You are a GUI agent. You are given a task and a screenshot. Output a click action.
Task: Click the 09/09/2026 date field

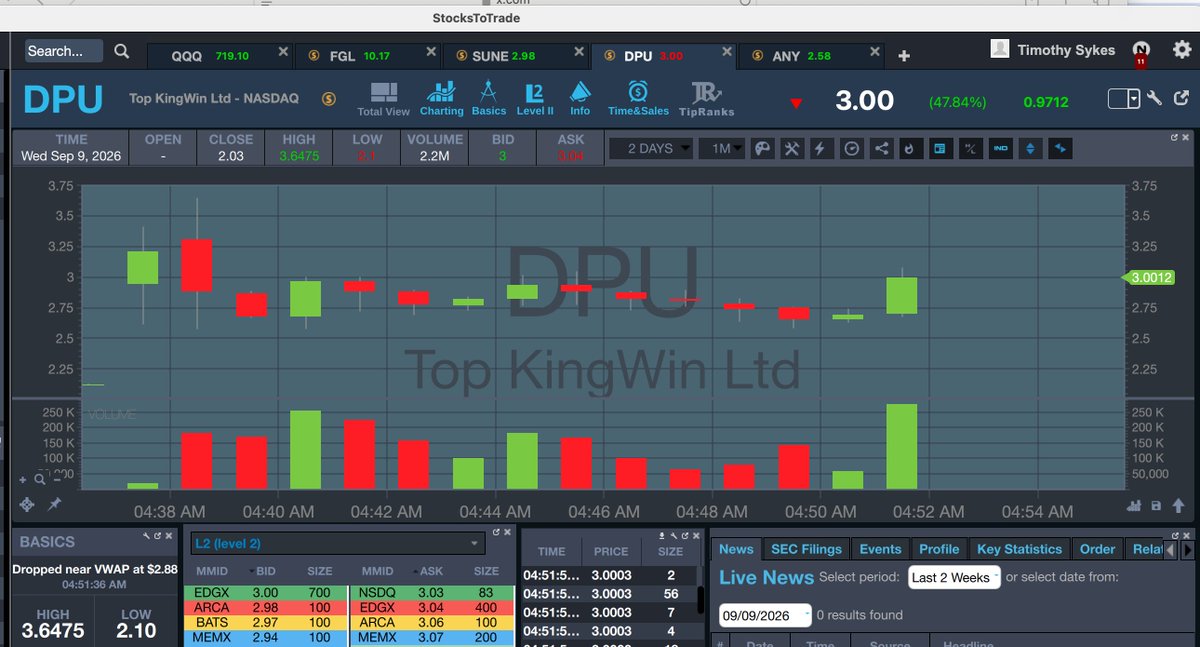pos(765,615)
